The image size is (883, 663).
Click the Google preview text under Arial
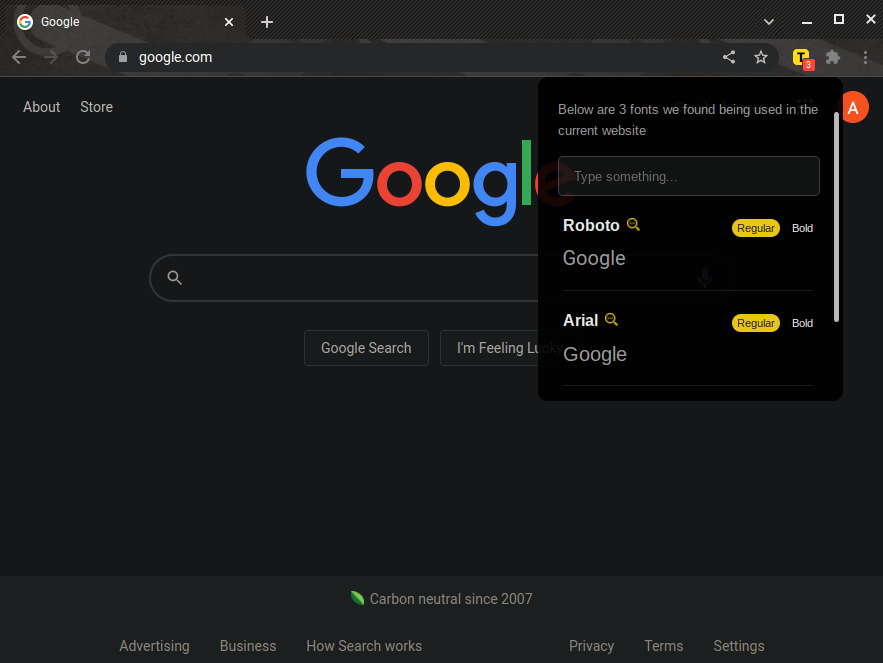pyautogui.click(x=595, y=354)
